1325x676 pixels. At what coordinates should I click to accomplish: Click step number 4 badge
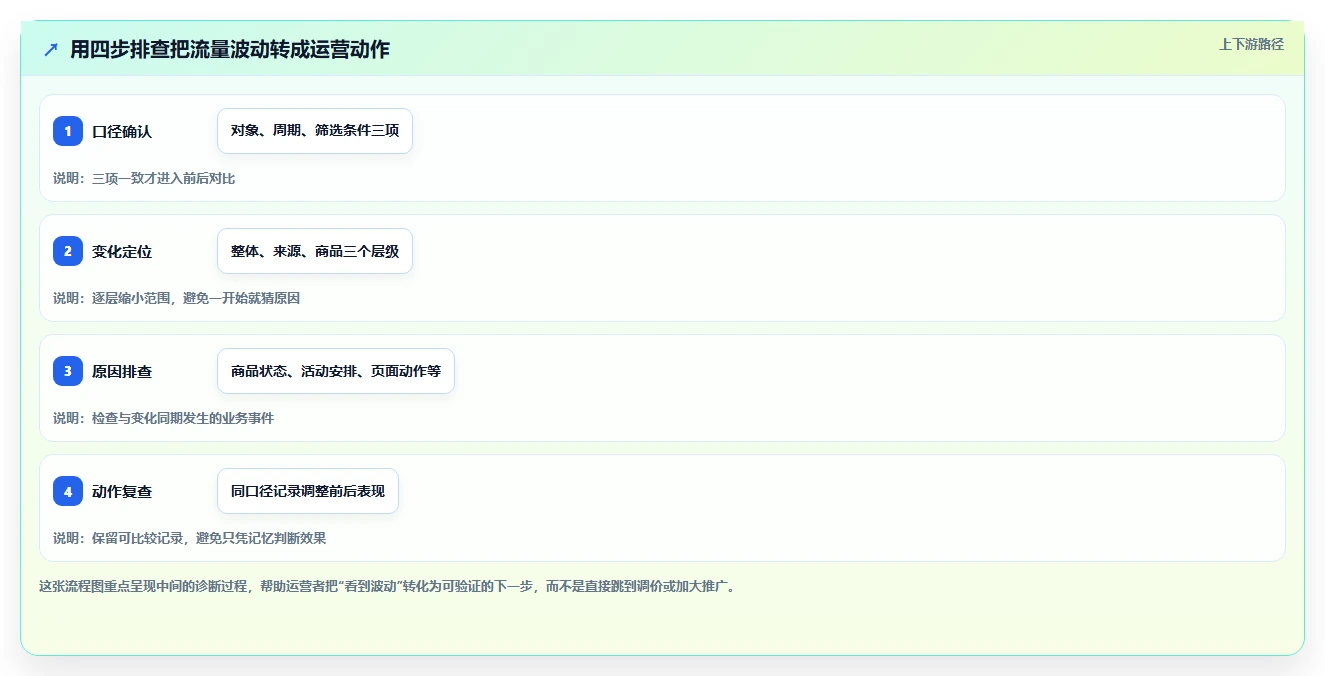tap(68, 491)
